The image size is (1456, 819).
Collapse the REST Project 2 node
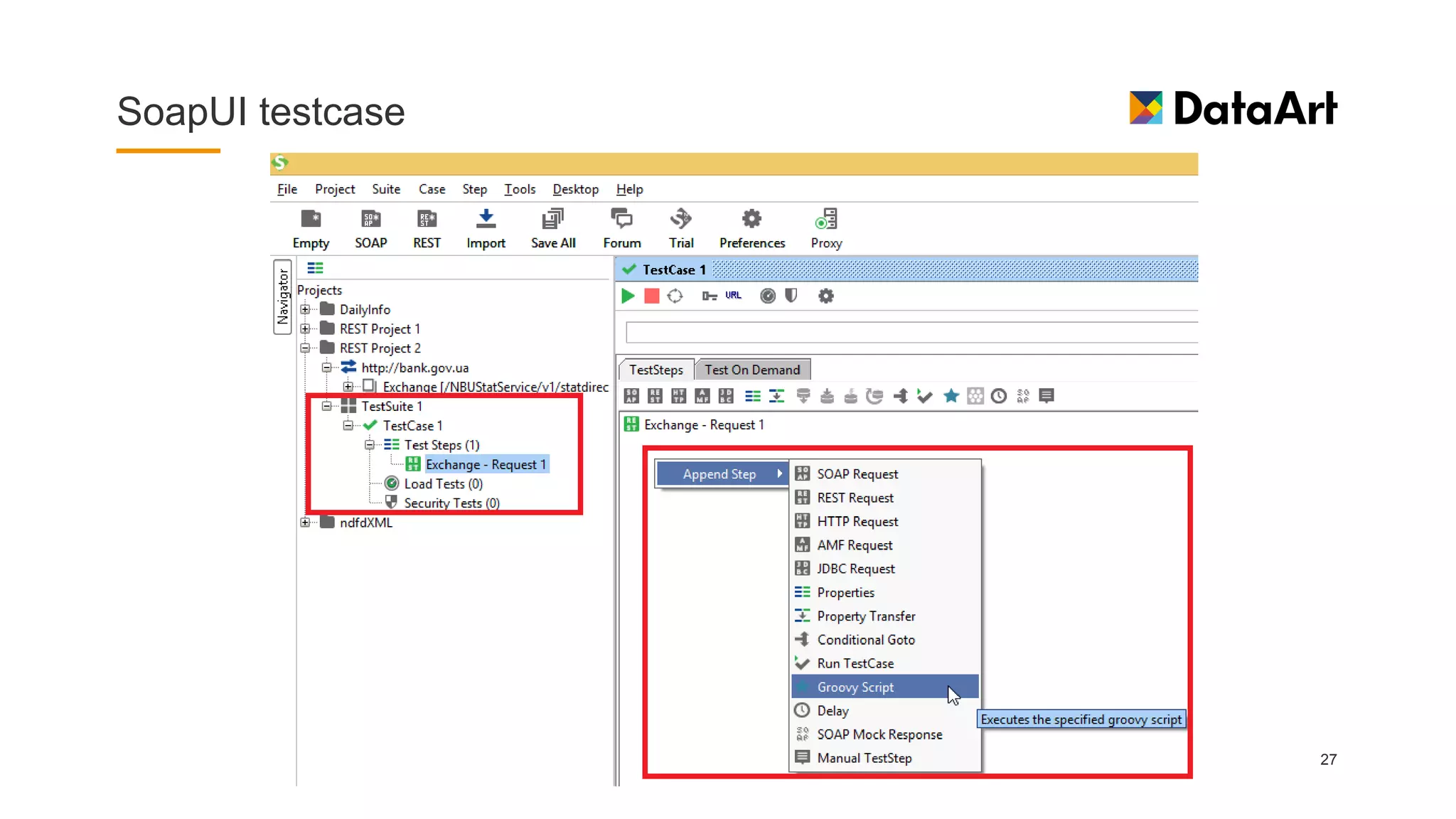coord(305,348)
